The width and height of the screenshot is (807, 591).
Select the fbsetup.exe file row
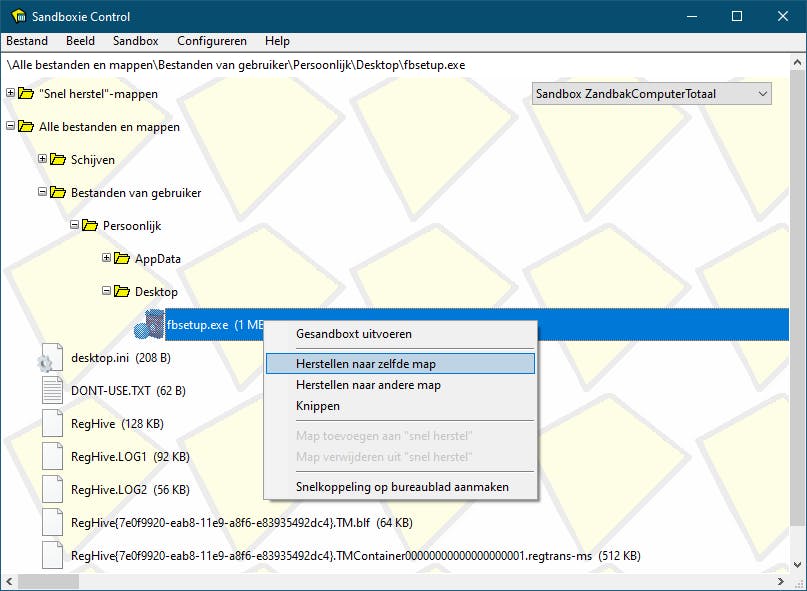477,324
